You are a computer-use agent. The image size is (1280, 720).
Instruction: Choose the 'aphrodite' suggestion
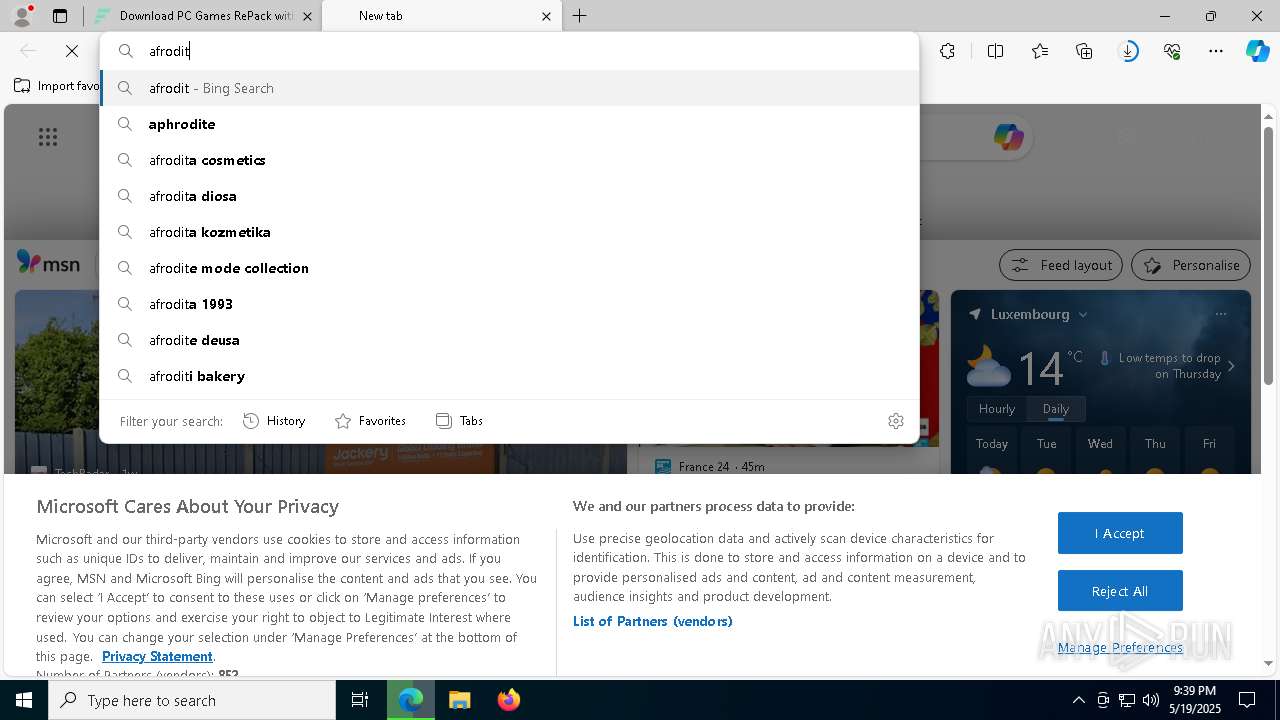(510, 124)
